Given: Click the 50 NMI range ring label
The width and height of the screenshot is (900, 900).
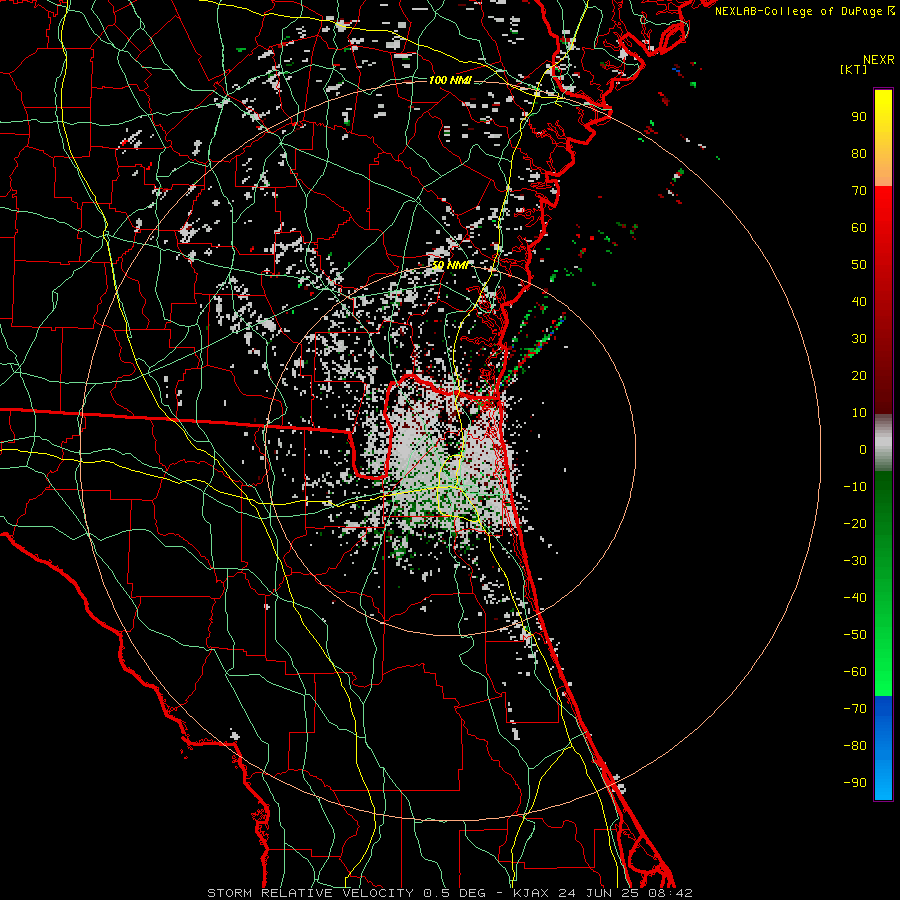Looking at the screenshot, I should [449, 265].
